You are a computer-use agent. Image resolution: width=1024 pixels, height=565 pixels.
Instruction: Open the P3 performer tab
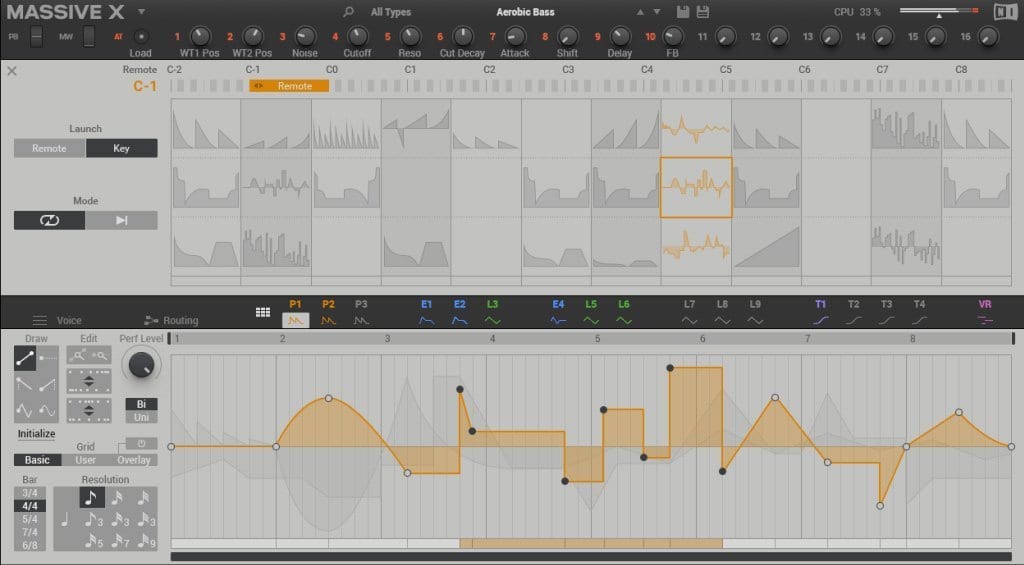pos(361,313)
